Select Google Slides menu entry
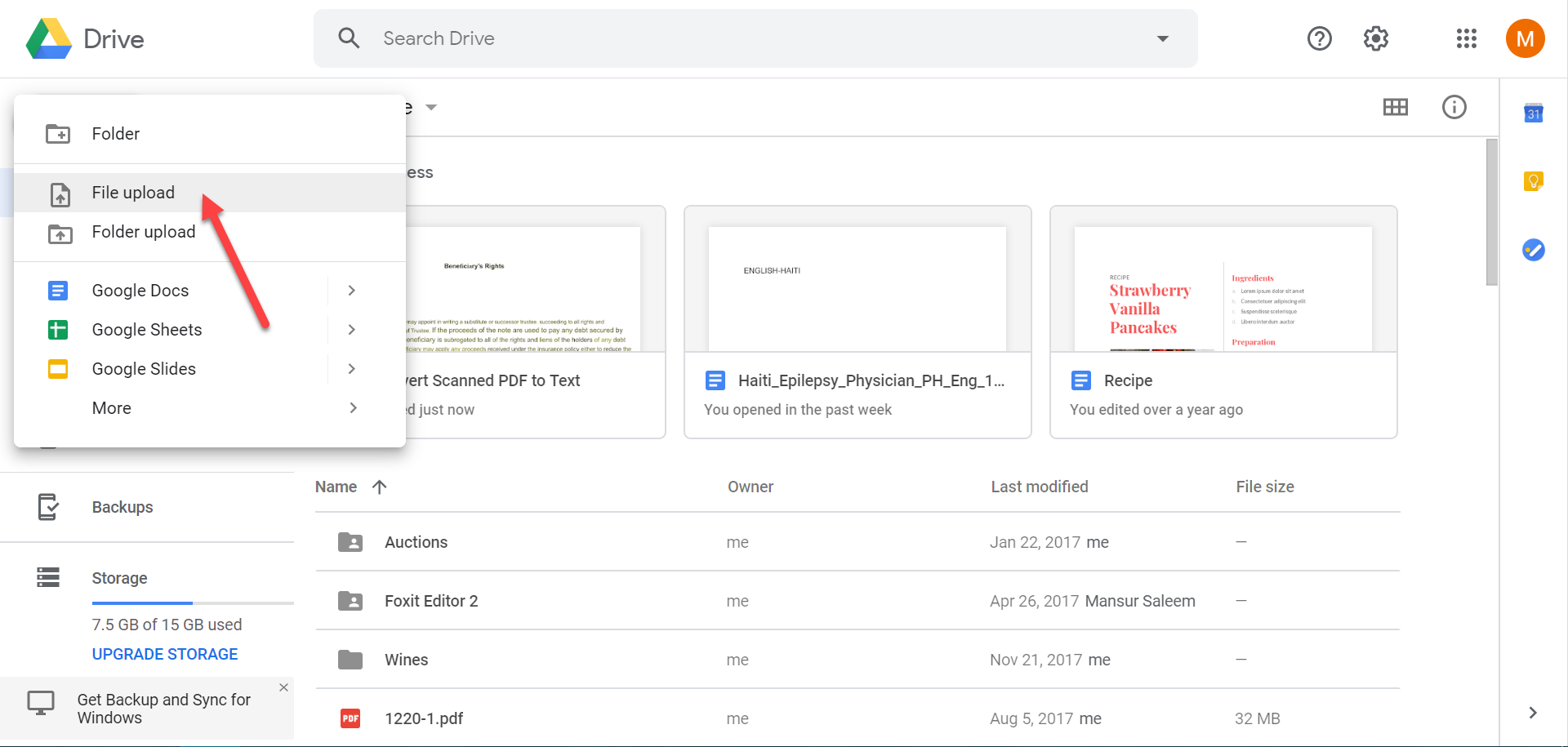 pyautogui.click(x=210, y=369)
